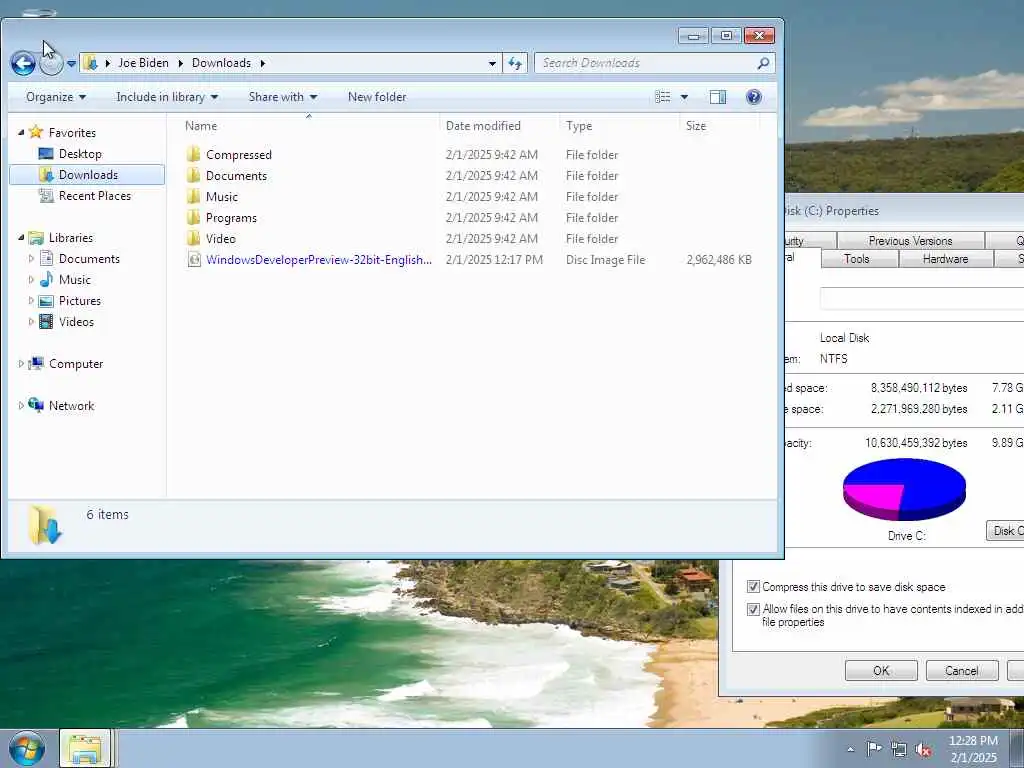1024x768 pixels.
Task: Expand the Pictures library node
Action: (x=31, y=300)
